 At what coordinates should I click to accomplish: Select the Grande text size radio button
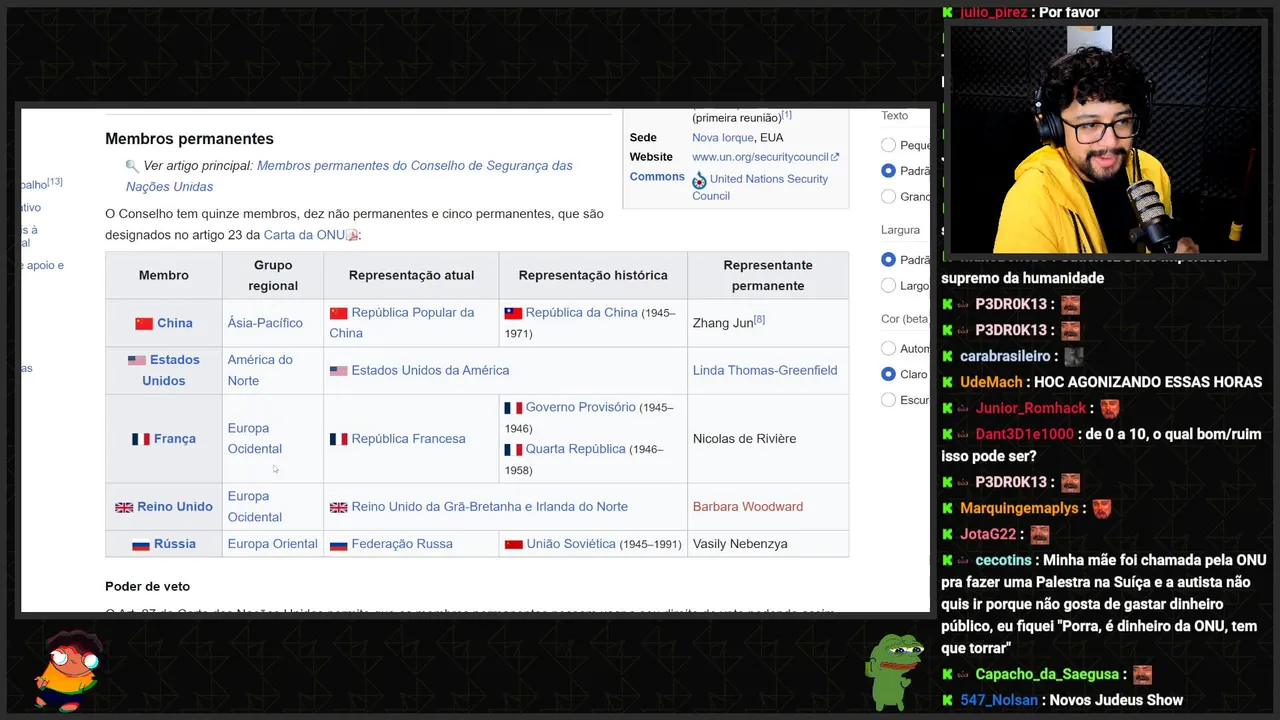click(888, 197)
